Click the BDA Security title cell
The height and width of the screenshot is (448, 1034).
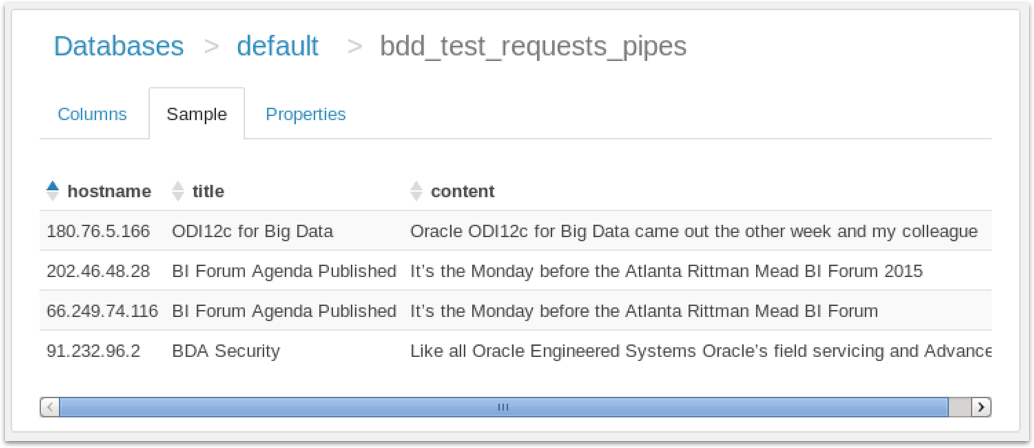226,351
